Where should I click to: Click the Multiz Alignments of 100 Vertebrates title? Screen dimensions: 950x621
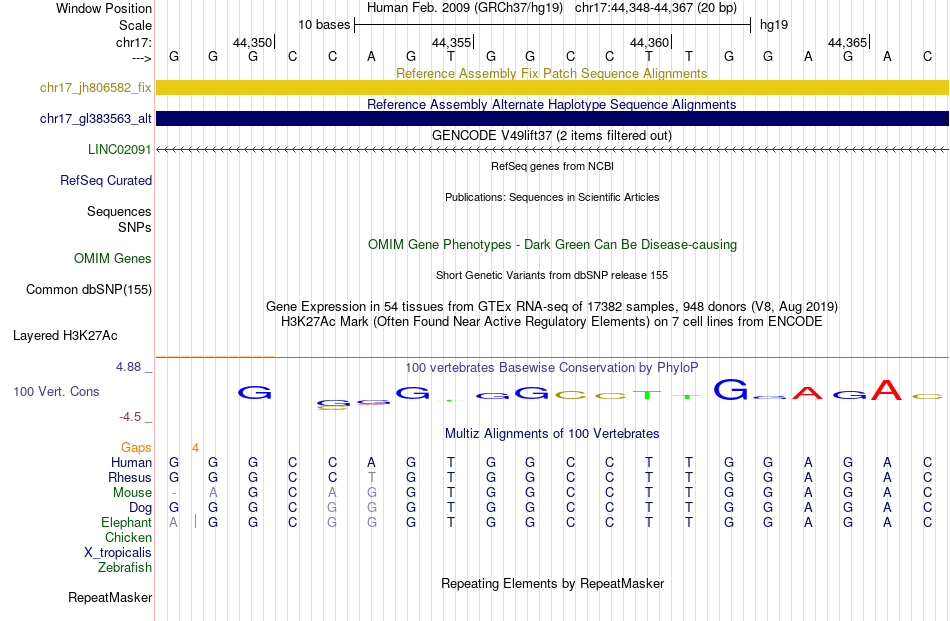(x=552, y=433)
